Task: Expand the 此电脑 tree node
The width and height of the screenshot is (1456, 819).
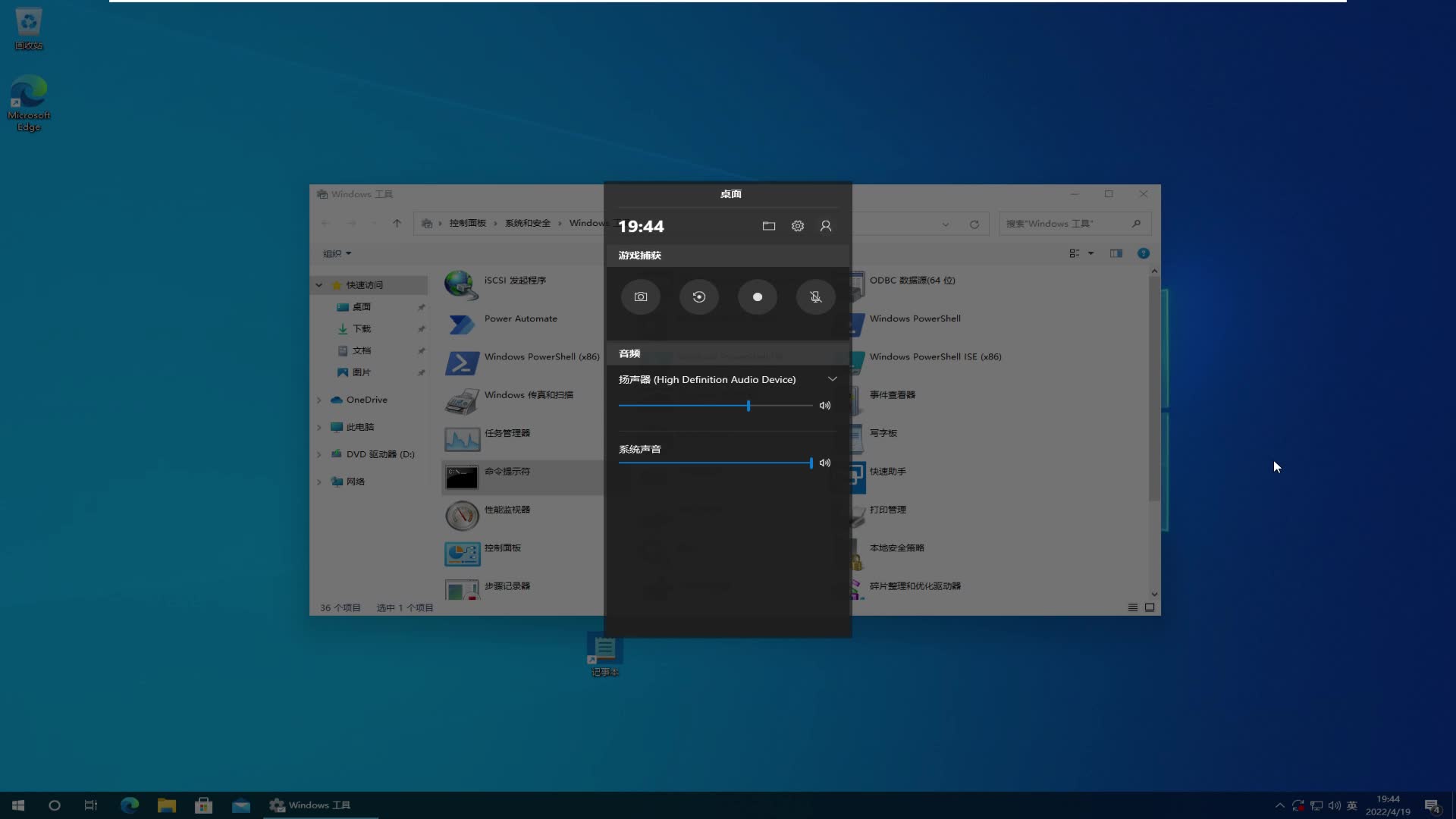Action: pos(319,427)
